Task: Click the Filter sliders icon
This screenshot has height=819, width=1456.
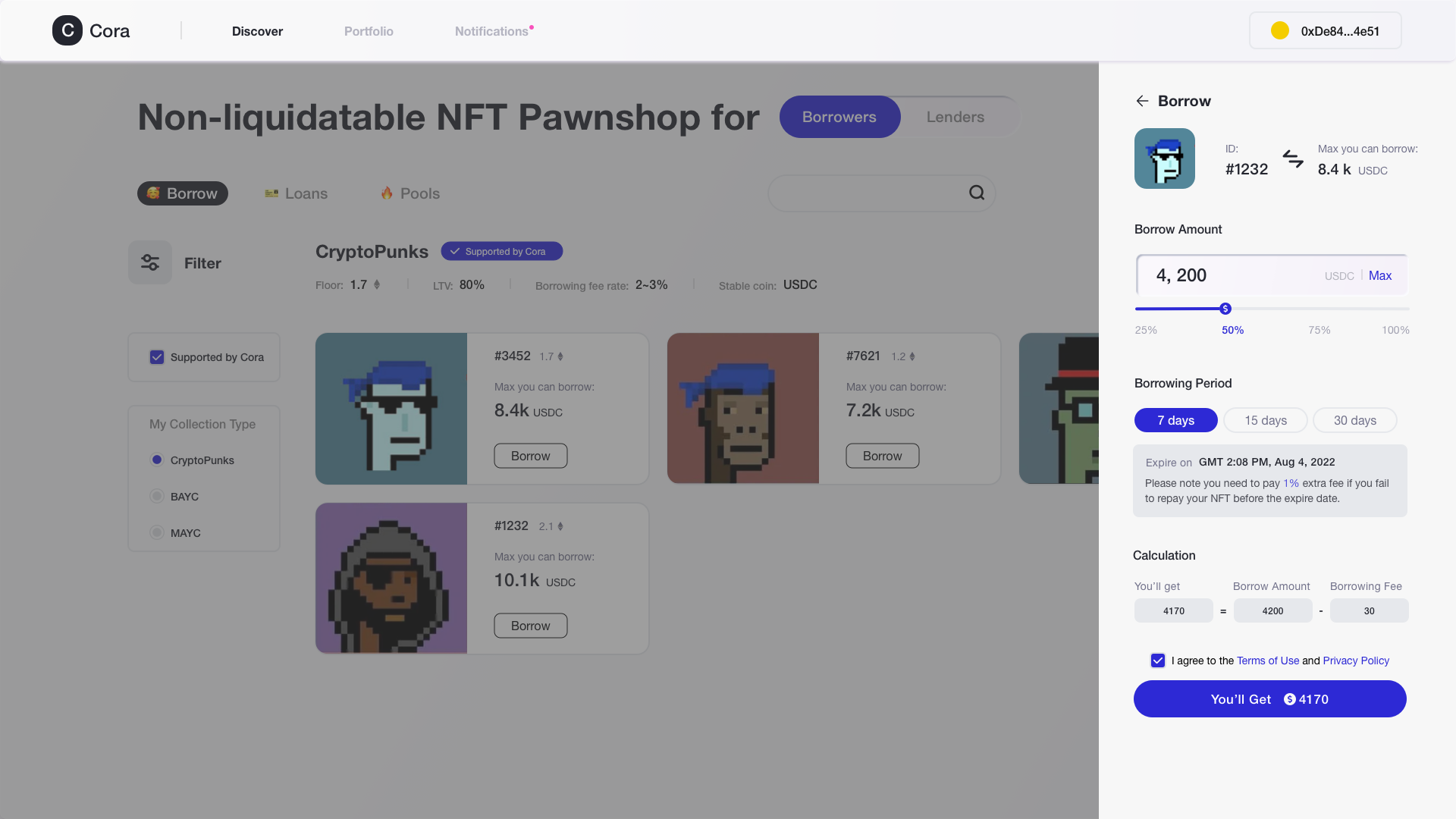Action: click(x=150, y=262)
